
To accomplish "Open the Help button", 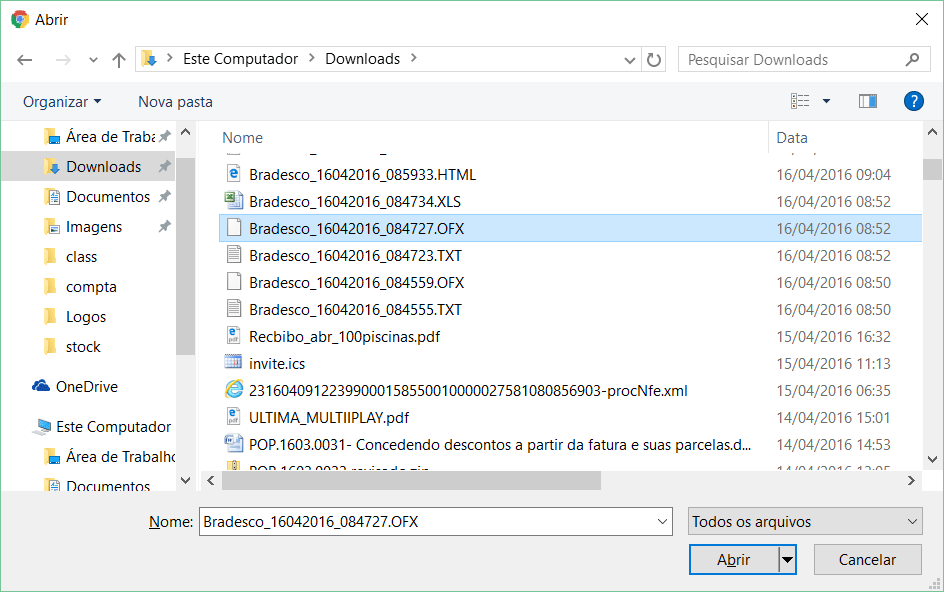I will [x=913, y=101].
